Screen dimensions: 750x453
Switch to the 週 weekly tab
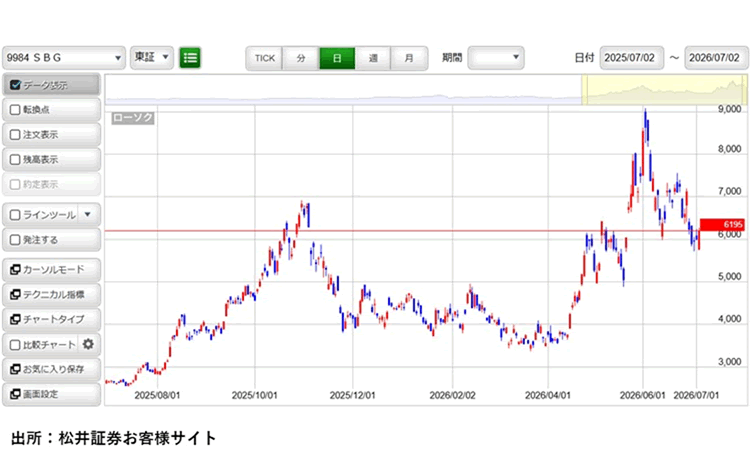(373, 58)
